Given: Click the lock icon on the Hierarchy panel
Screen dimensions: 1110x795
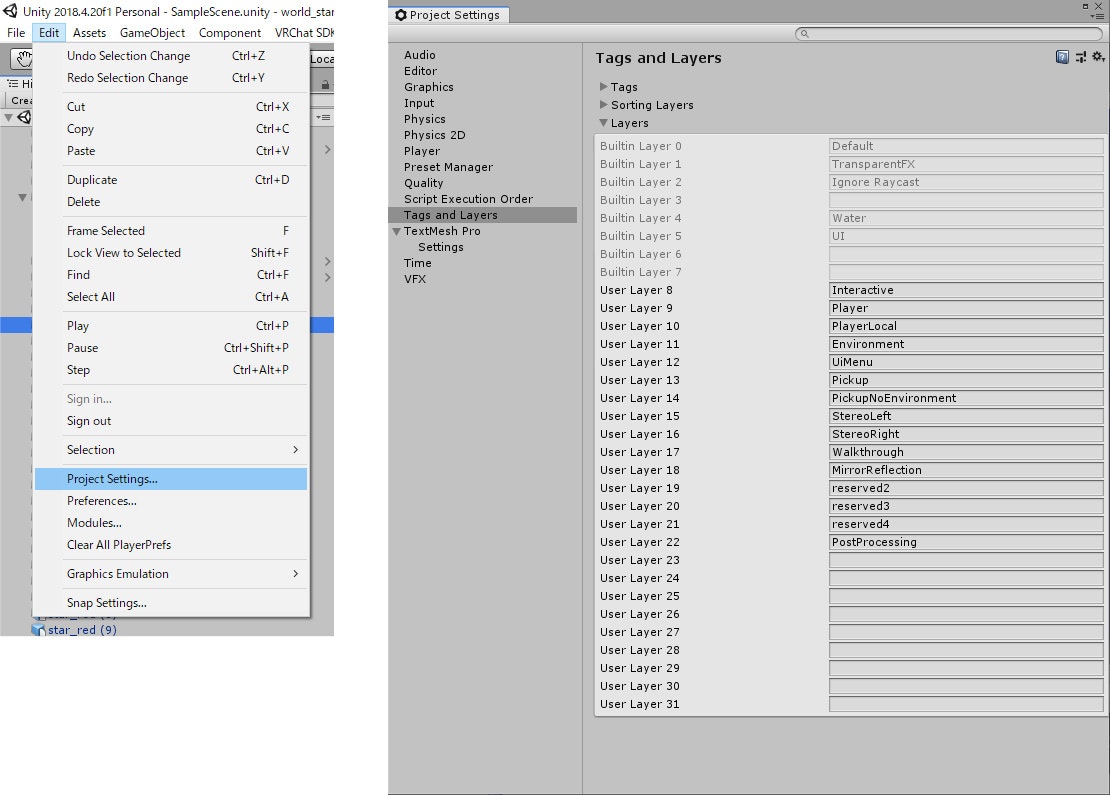Looking at the screenshot, I should [x=325, y=85].
